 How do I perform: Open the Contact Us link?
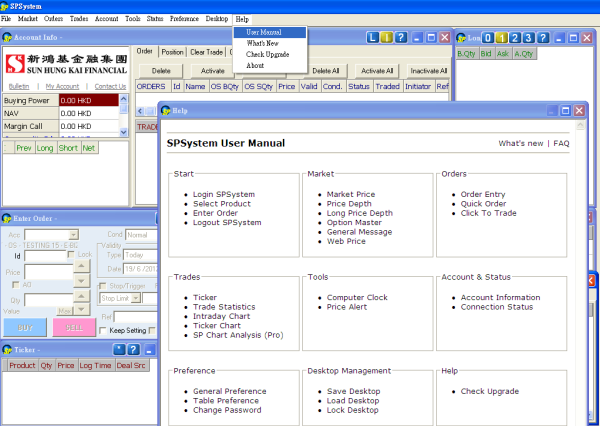pyautogui.click(x=110, y=87)
